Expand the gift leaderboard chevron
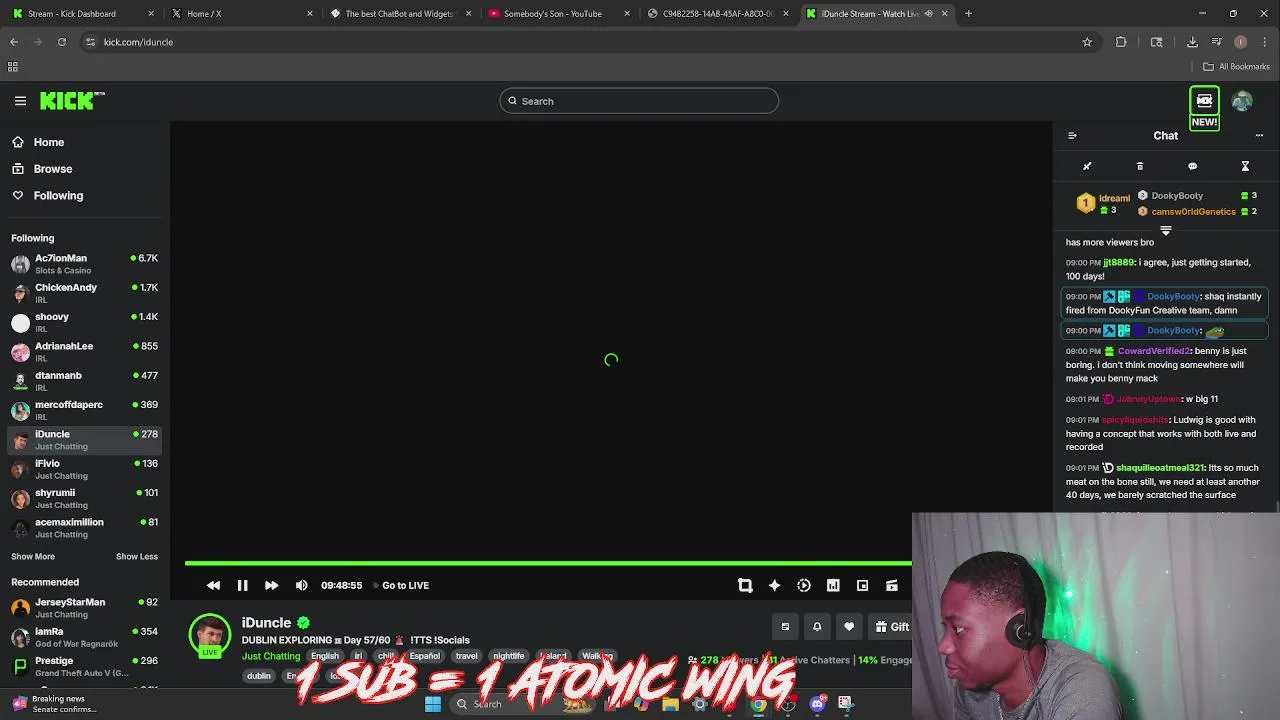1280x720 pixels. point(1165,231)
